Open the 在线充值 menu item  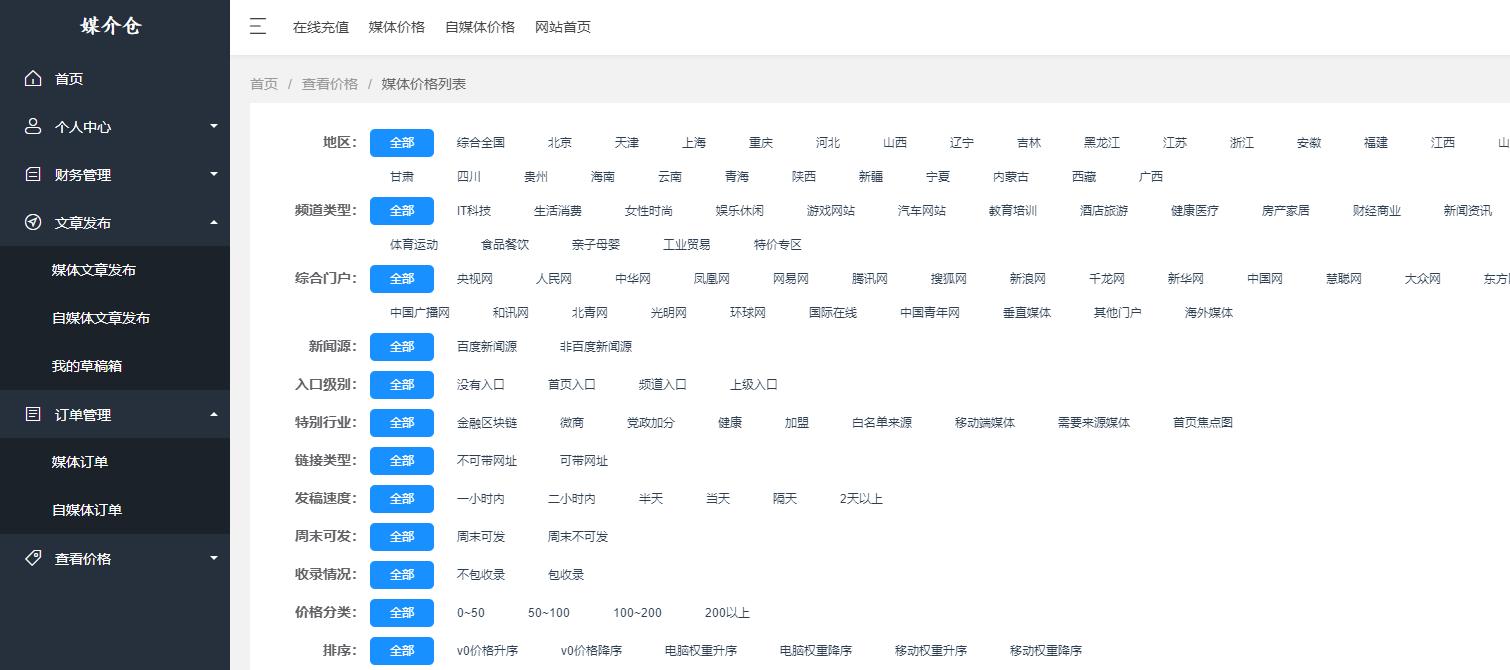tap(320, 27)
